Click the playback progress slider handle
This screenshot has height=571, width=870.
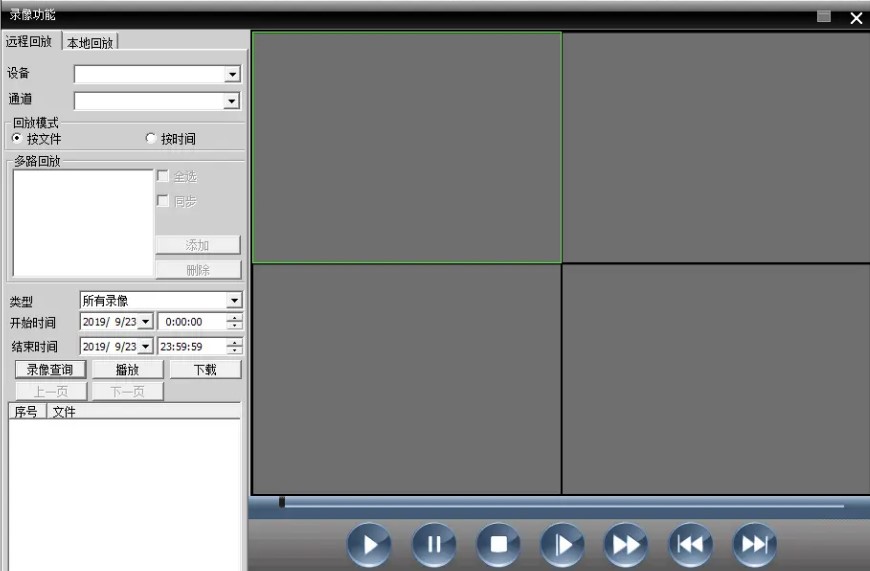coord(282,502)
